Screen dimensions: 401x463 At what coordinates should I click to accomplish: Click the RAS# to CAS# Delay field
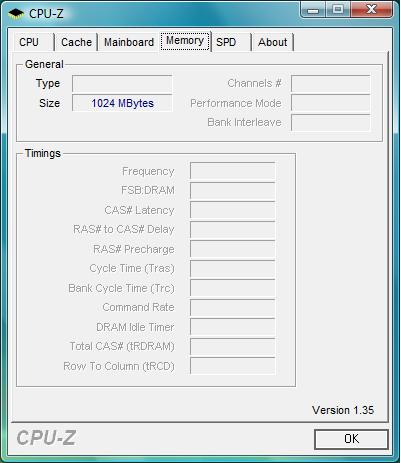click(x=233, y=229)
